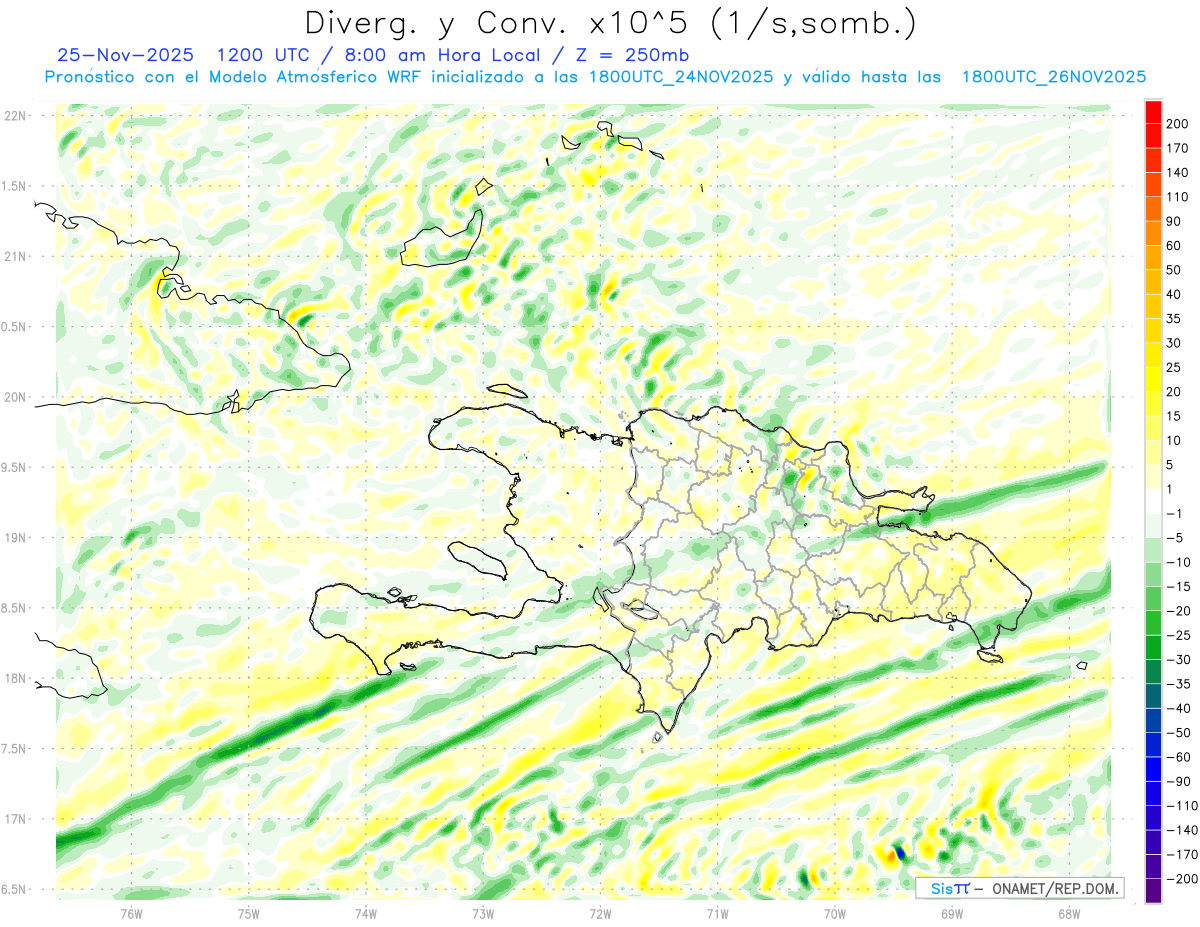Click the white colorbar swatch between 1 and -1

coord(1153,501)
